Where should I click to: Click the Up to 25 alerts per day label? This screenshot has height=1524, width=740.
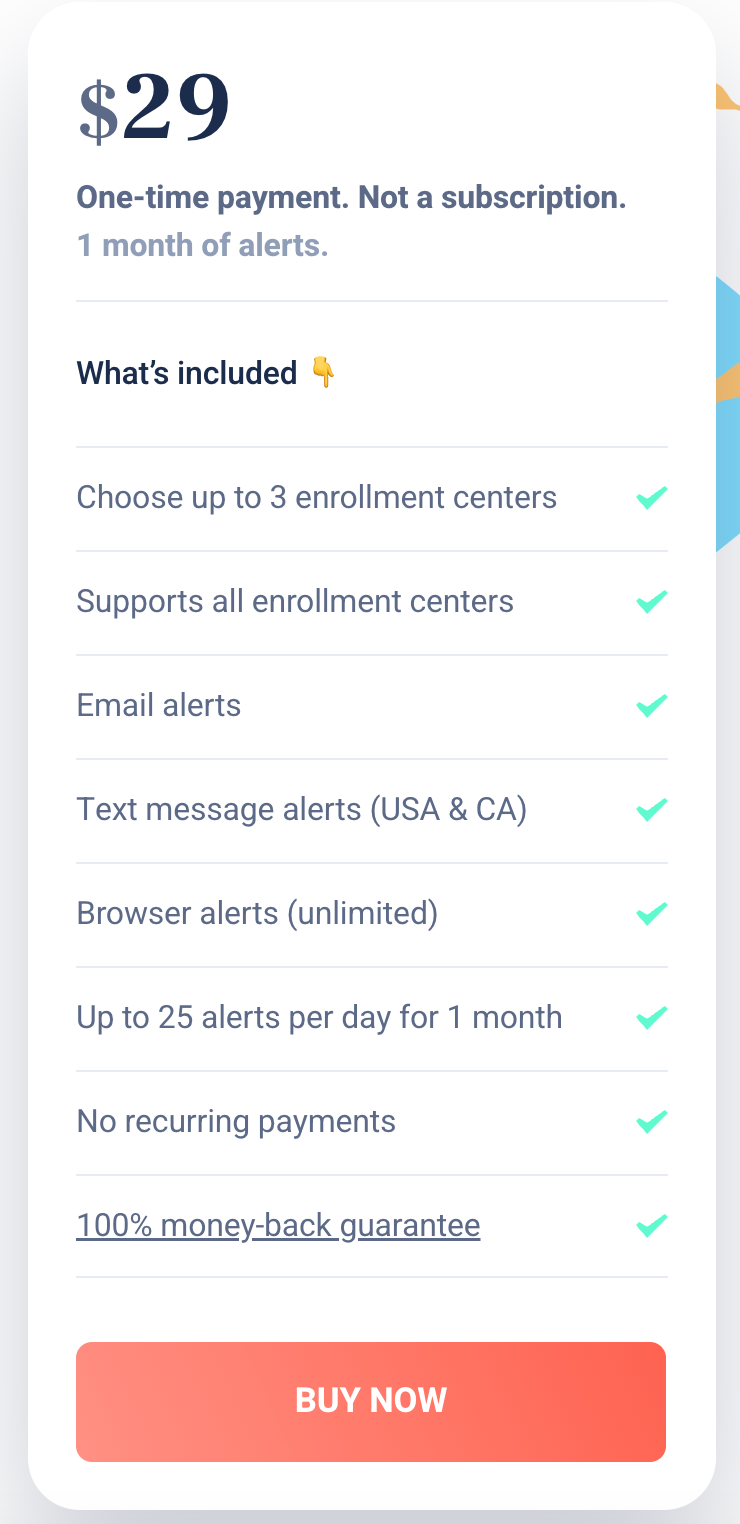point(319,1017)
